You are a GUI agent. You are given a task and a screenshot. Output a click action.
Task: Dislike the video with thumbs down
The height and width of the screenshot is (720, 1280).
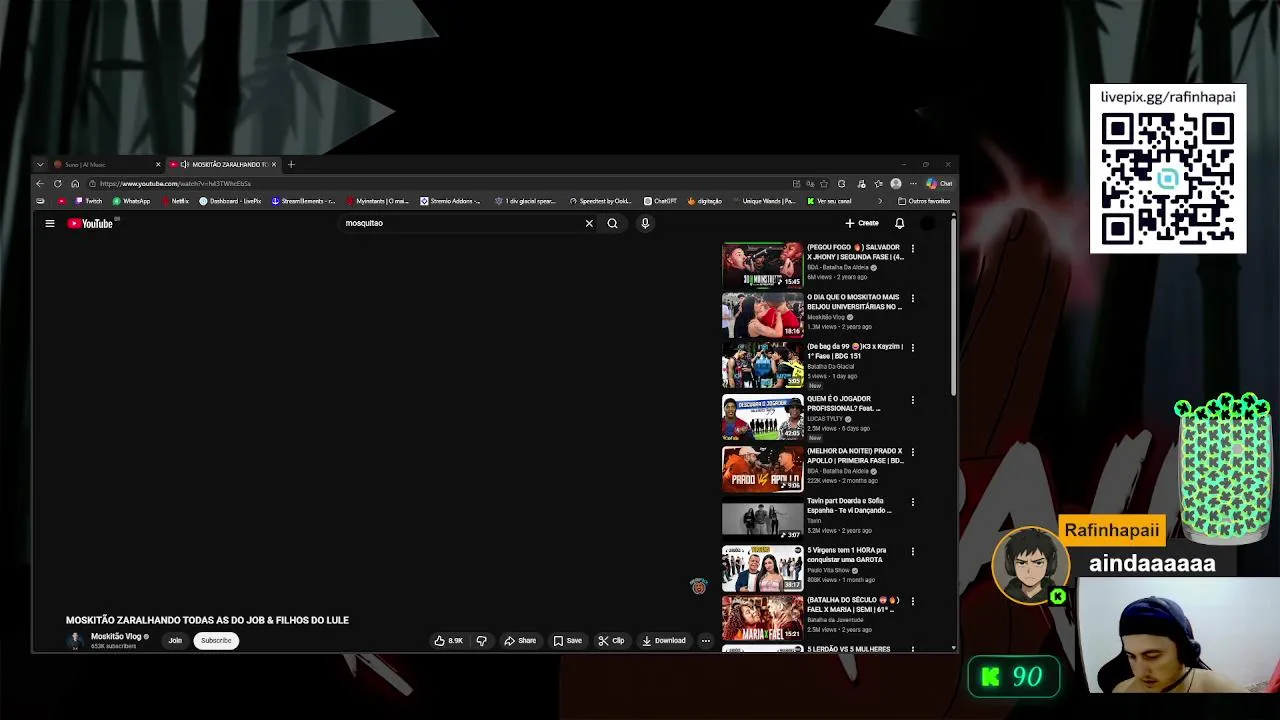click(481, 641)
